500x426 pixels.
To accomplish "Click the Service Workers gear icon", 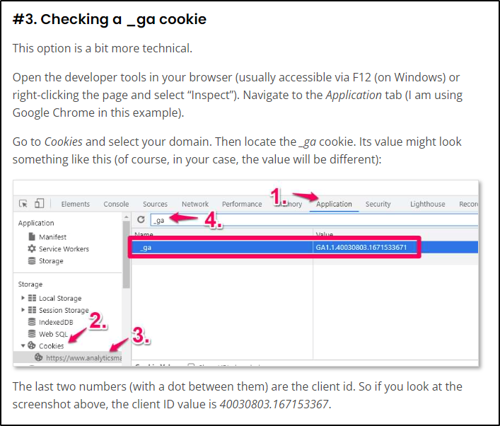I will pyautogui.click(x=32, y=249).
